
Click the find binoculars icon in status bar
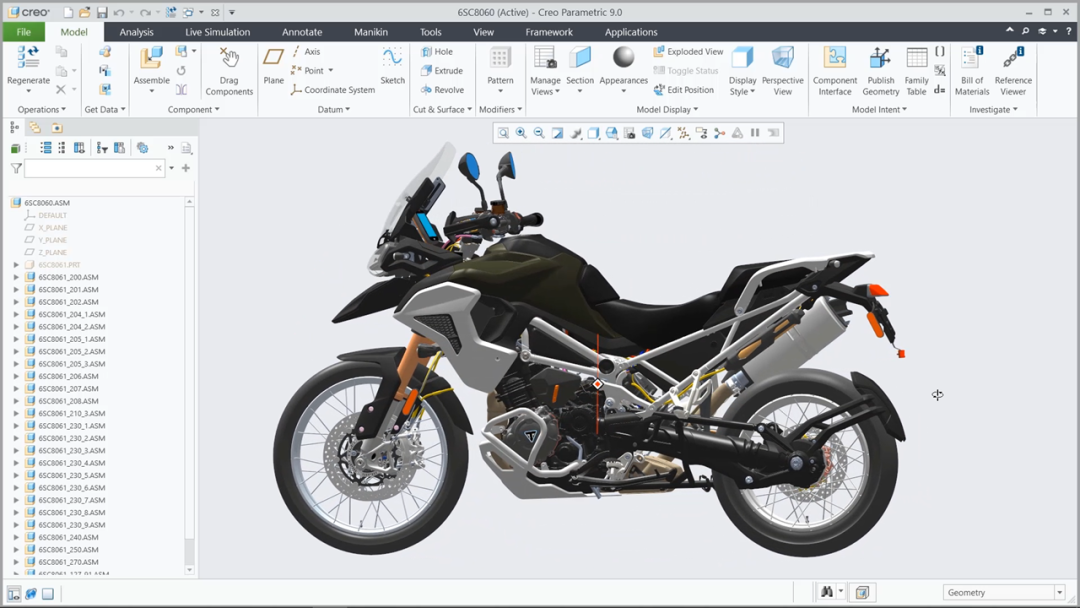(x=827, y=591)
